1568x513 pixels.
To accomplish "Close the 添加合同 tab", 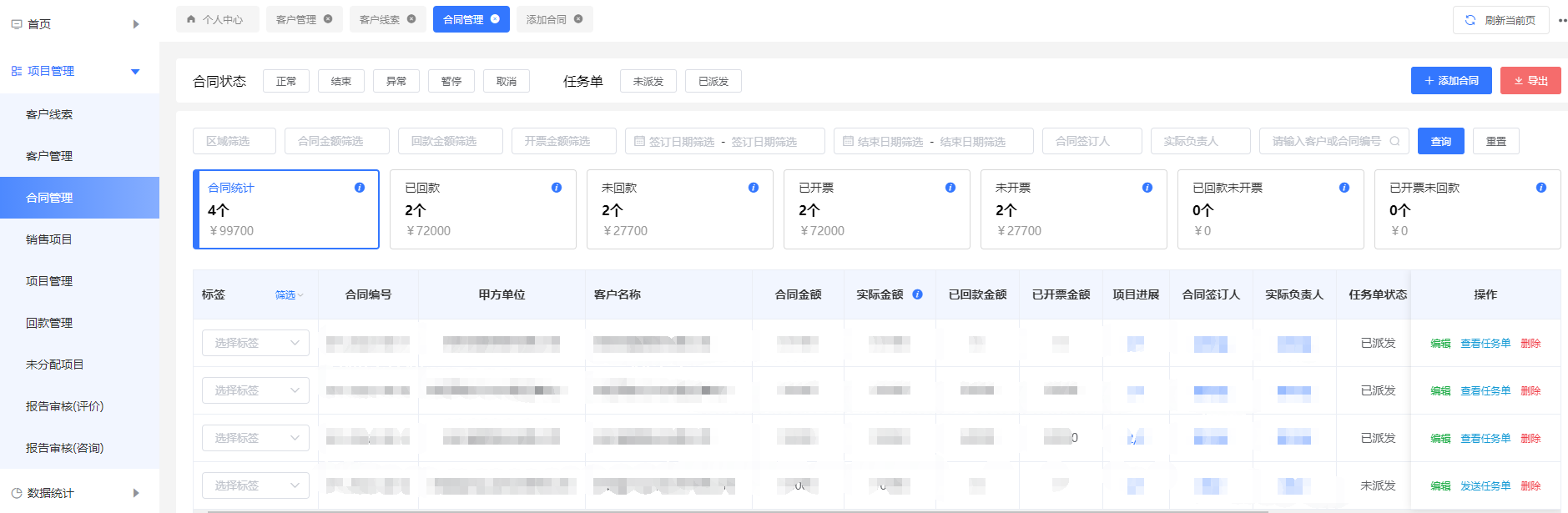I will click(578, 19).
